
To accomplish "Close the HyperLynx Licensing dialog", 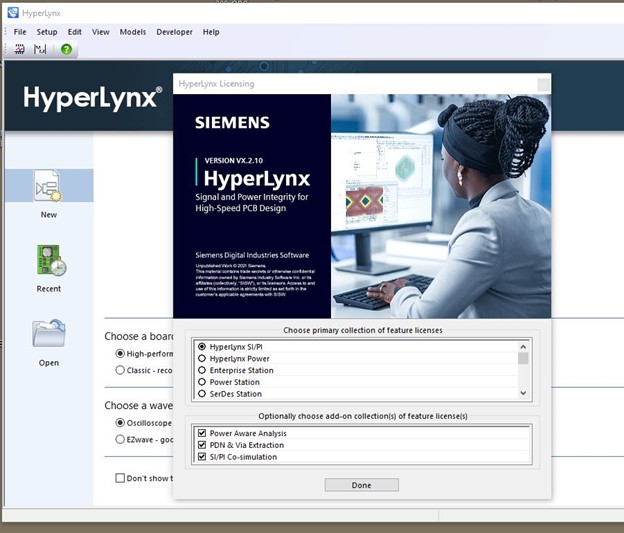I will pos(543,84).
